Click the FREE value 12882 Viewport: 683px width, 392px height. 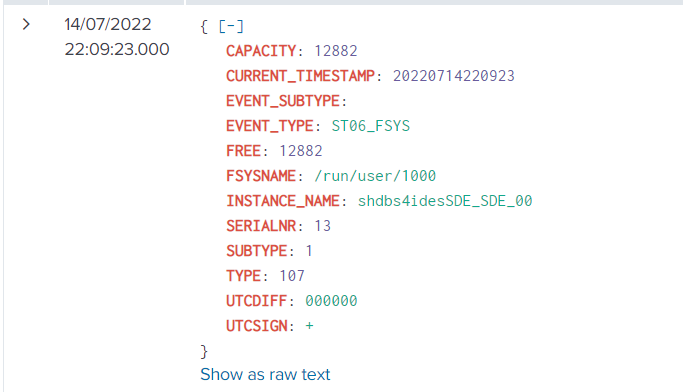pyautogui.click(x=301, y=151)
